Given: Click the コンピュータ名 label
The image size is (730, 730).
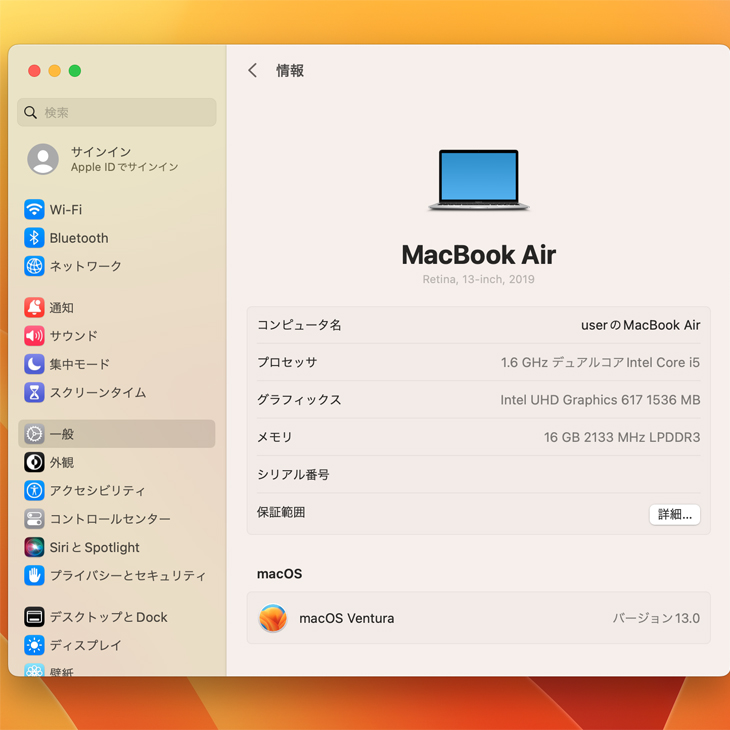Looking at the screenshot, I should point(299,325).
